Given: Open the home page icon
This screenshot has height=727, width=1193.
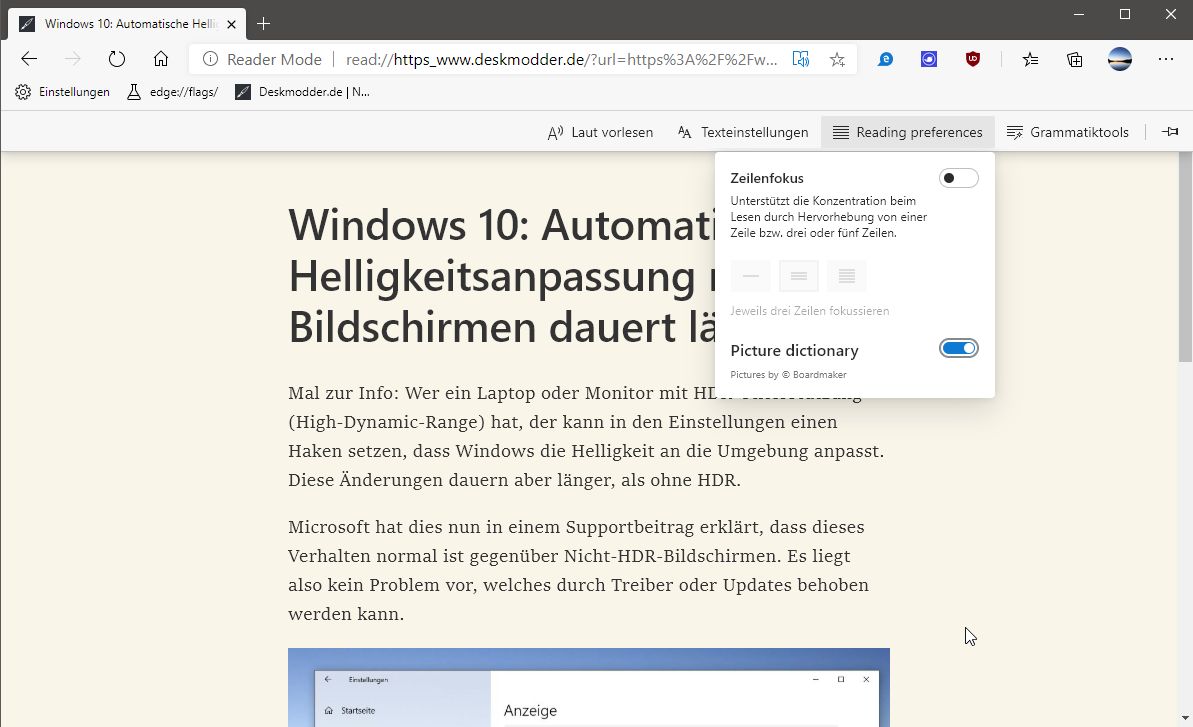Looking at the screenshot, I should (161, 59).
